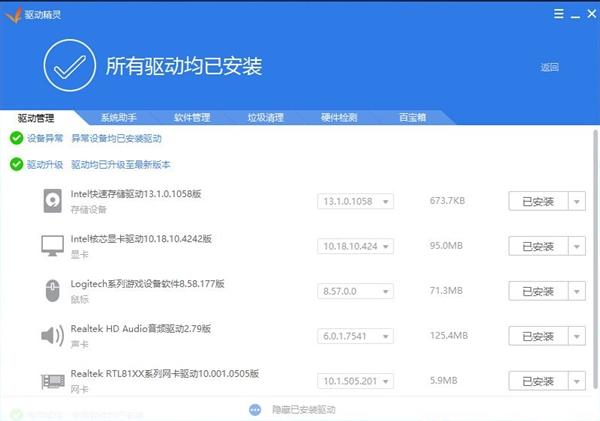Click the storage disk icon for Intel快速存储驱动
The image size is (600, 421).
click(x=52, y=201)
